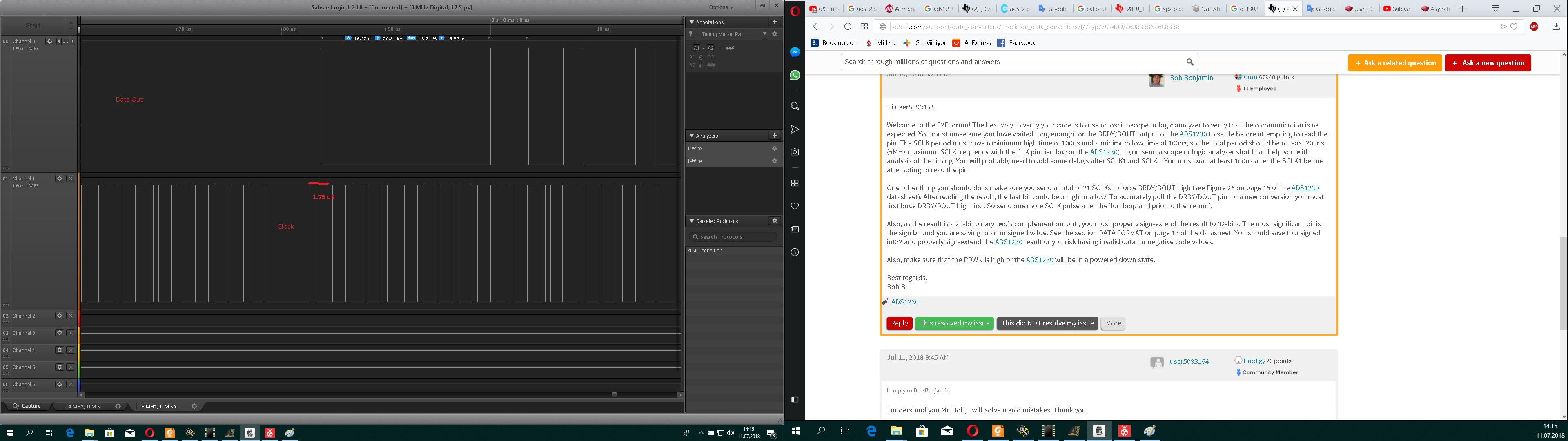This screenshot has width=1568, height=441.
Task: Click the Start capture button
Action: (33, 25)
